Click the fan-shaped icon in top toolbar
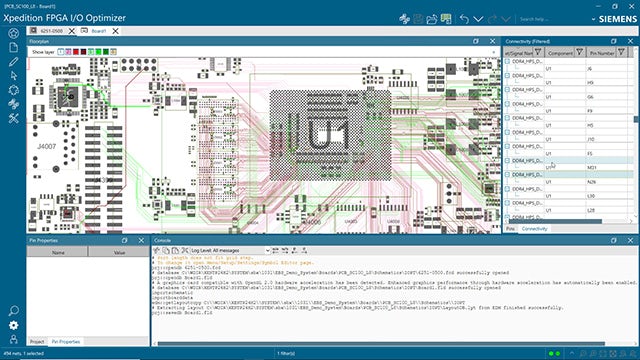The height and width of the screenshot is (360, 640). pos(404,19)
